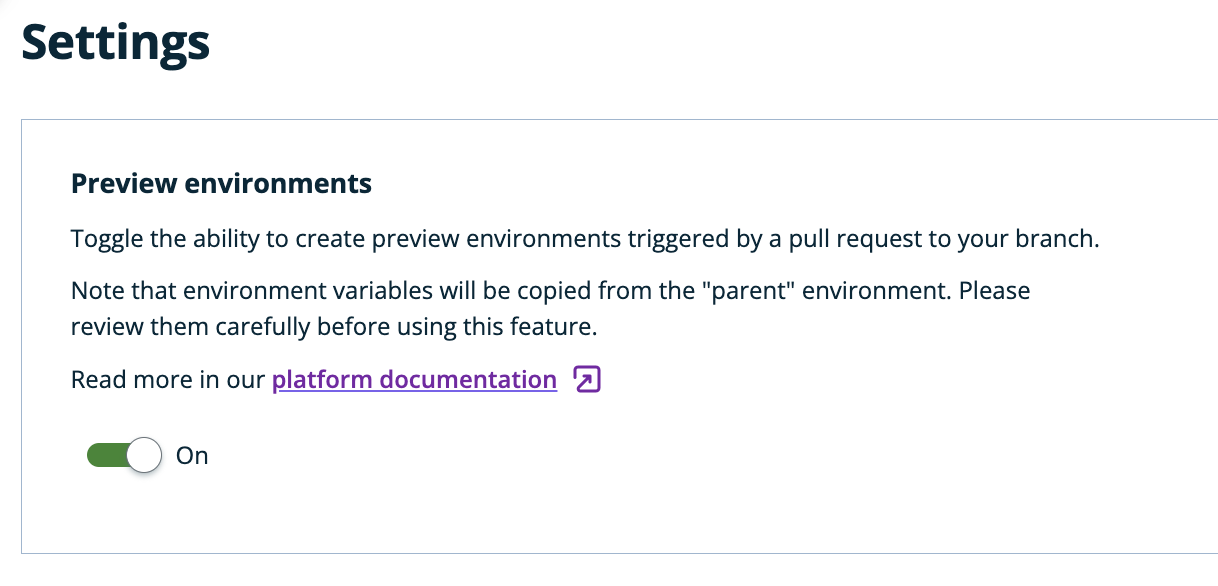Select the Settings page heading
The height and width of the screenshot is (586, 1218).
pyautogui.click(x=116, y=43)
